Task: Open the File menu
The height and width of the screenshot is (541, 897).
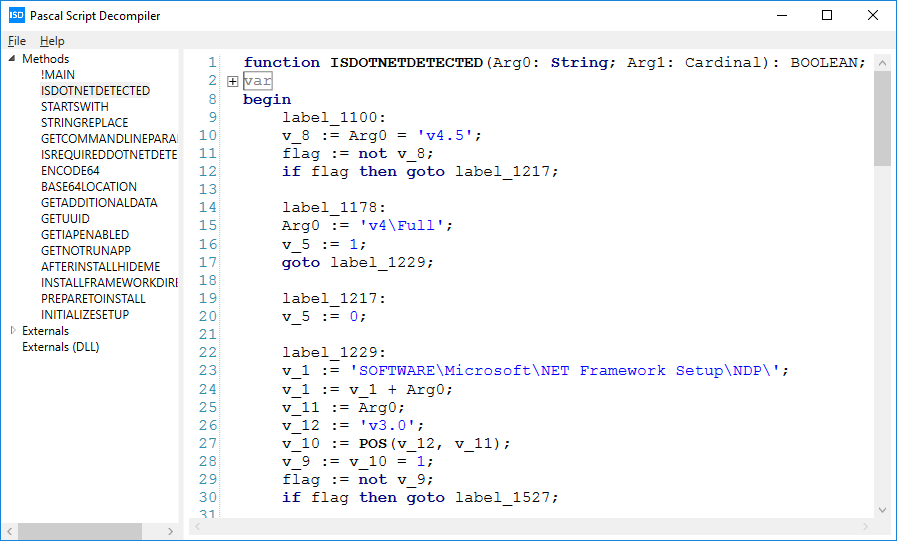Action: click(17, 41)
